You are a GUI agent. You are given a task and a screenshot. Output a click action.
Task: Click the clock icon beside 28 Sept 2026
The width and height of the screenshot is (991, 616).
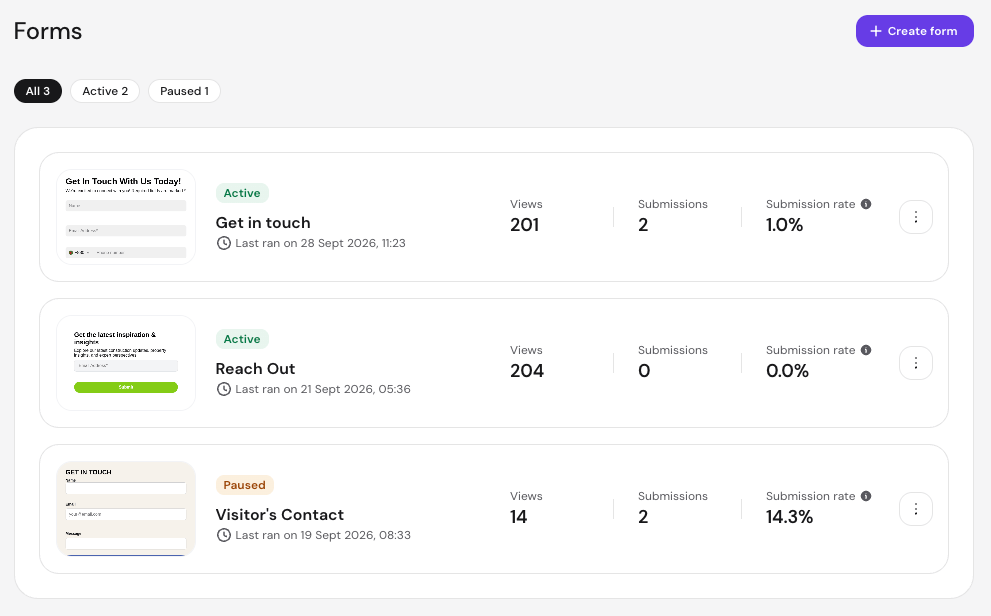click(x=224, y=243)
